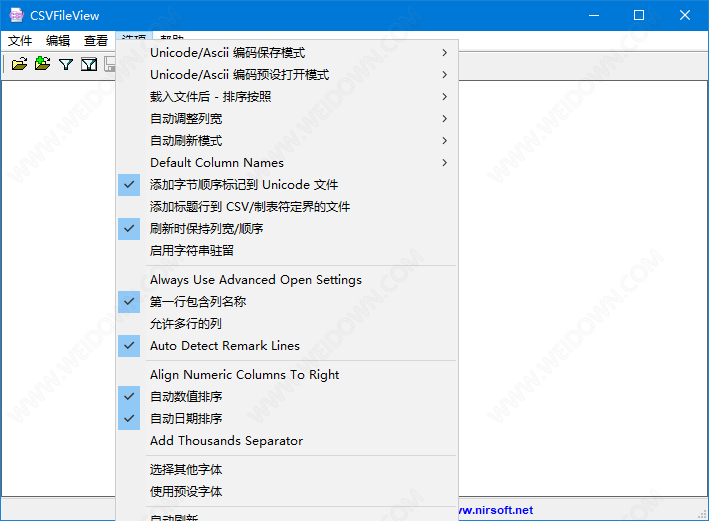709x521 pixels.
Task: Open the 文件 menu
Action: 20,41
